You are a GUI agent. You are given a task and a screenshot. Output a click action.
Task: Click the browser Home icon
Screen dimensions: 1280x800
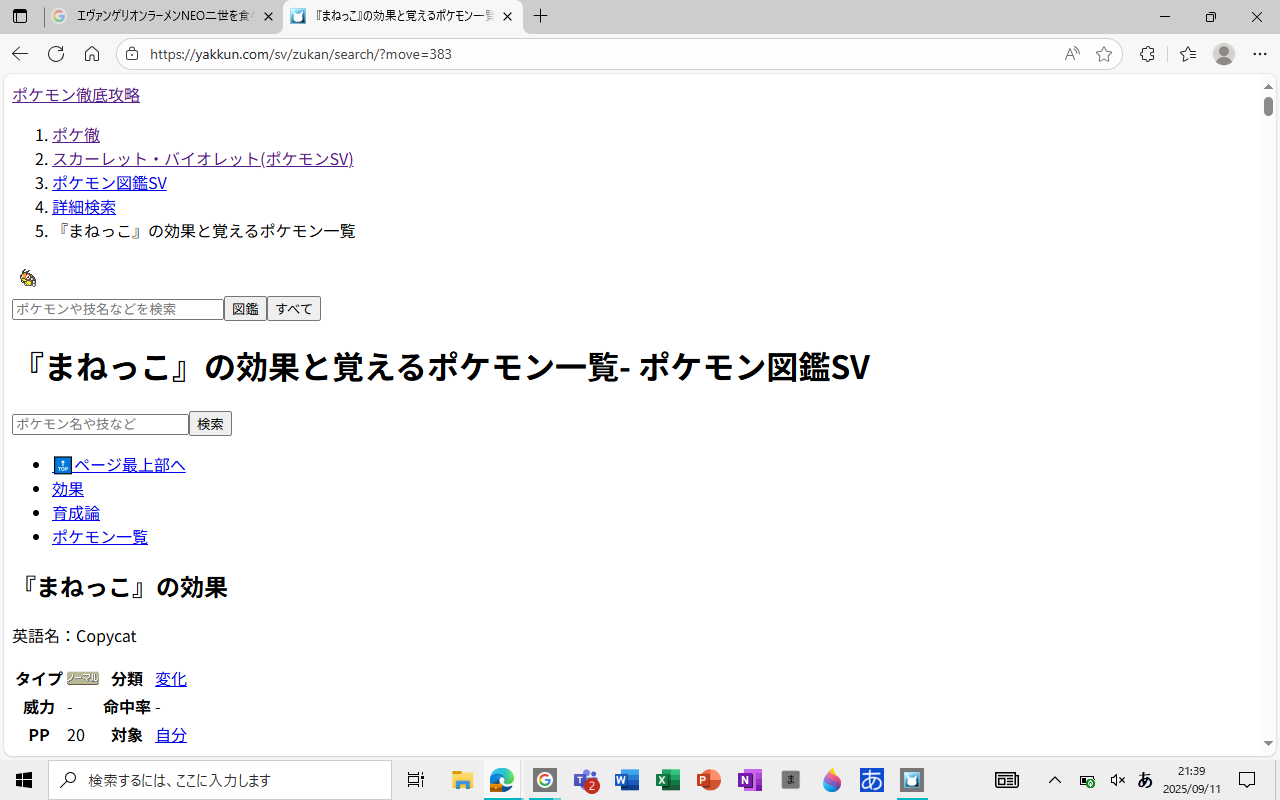pyautogui.click(x=92, y=54)
